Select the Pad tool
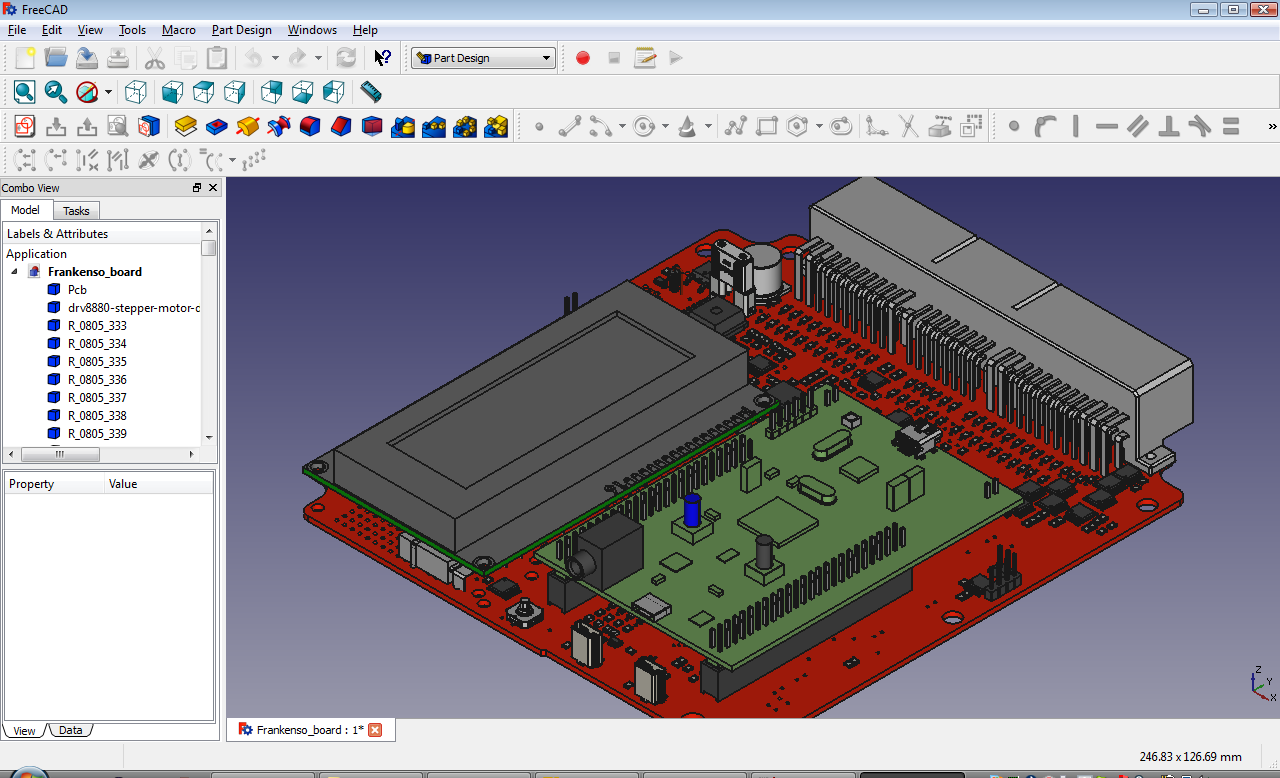Screen dimensions: 1280x778 coord(185,126)
